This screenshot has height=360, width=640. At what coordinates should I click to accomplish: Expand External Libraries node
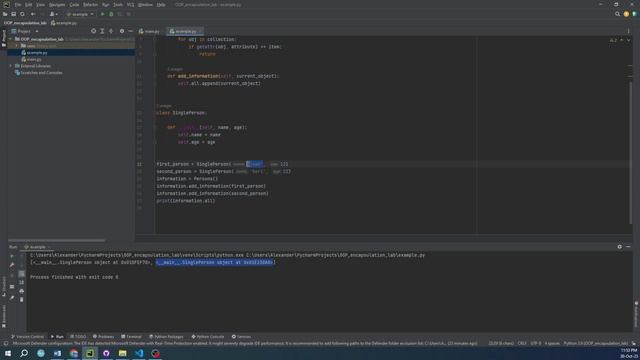point(11,66)
